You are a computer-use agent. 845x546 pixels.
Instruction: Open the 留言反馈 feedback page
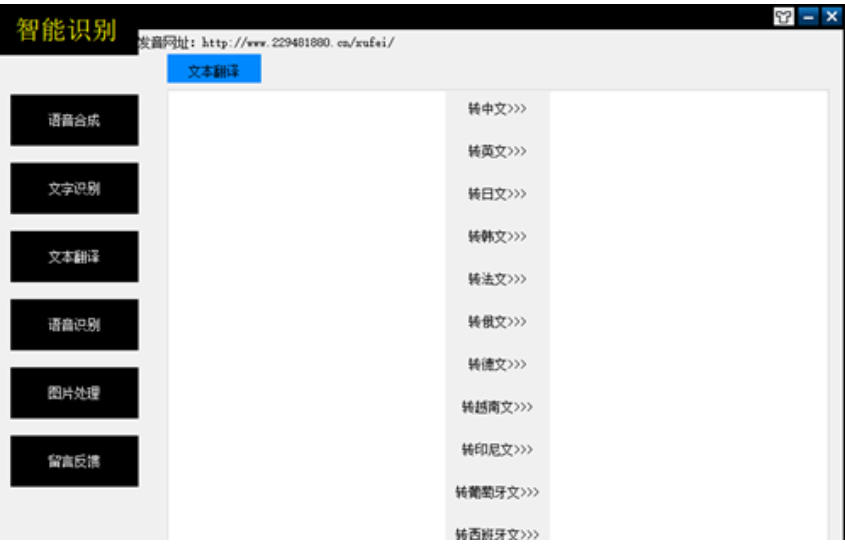[74, 461]
